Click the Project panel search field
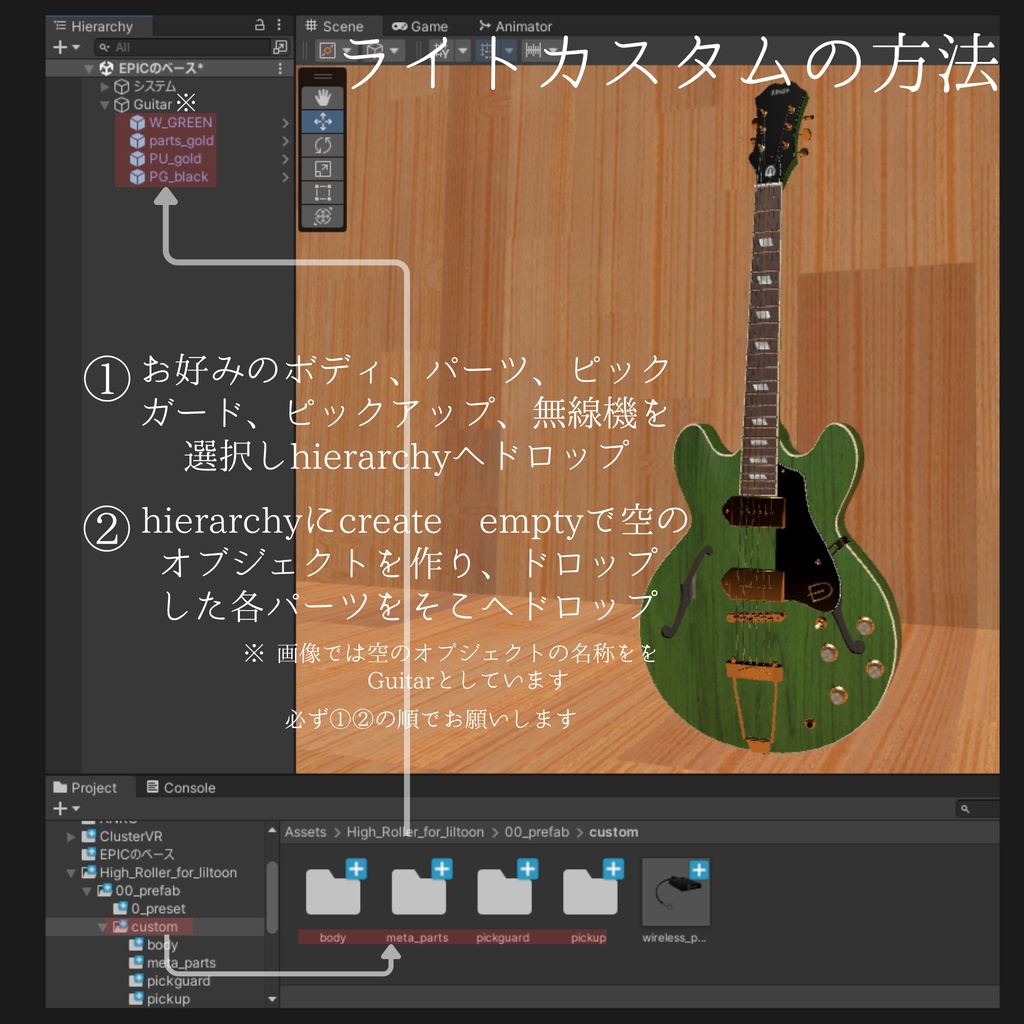 pos(978,808)
